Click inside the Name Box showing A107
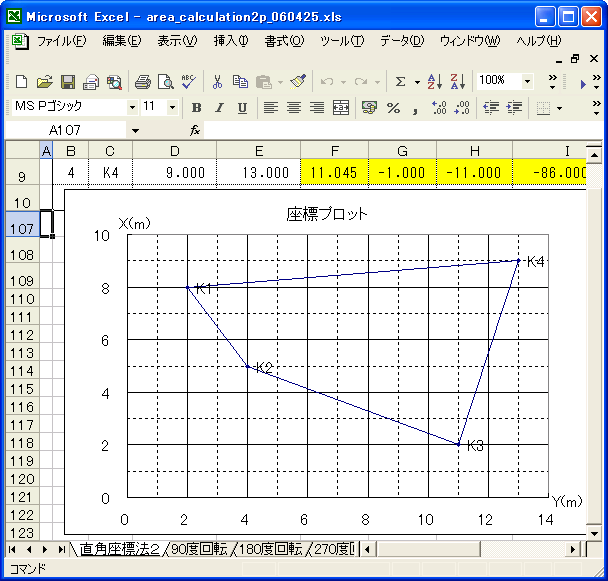Viewport: 608px width, 581px height. tap(65, 130)
